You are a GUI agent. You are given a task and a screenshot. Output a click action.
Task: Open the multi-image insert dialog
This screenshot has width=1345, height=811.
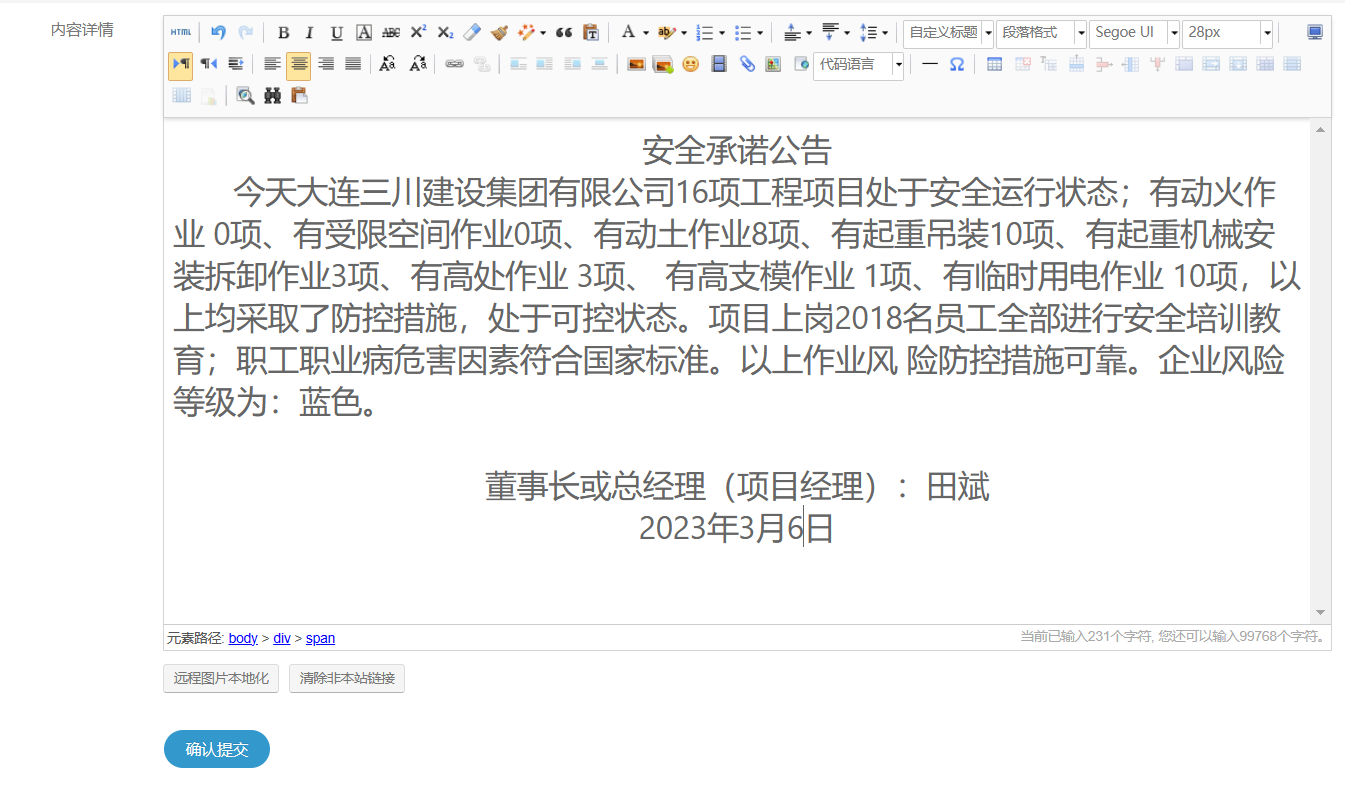[663, 64]
